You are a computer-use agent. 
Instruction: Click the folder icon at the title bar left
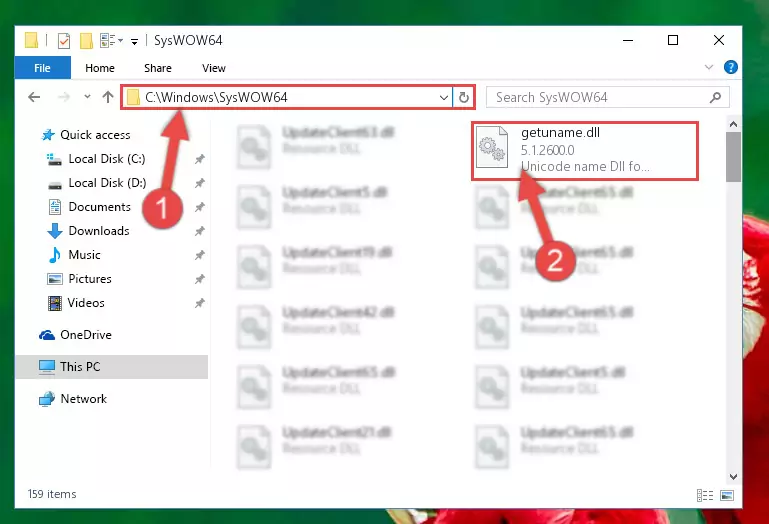click(31, 40)
